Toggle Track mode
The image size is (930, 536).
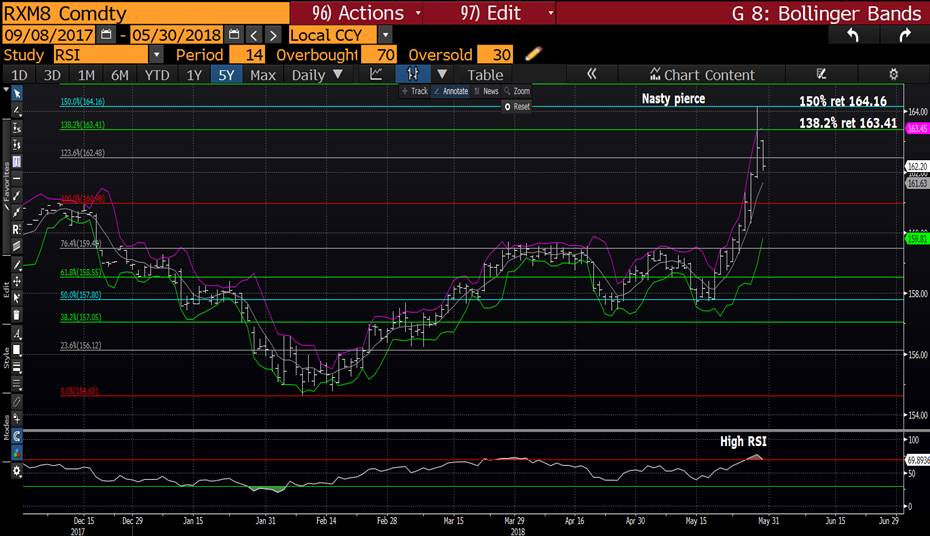pyautogui.click(x=415, y=91)
